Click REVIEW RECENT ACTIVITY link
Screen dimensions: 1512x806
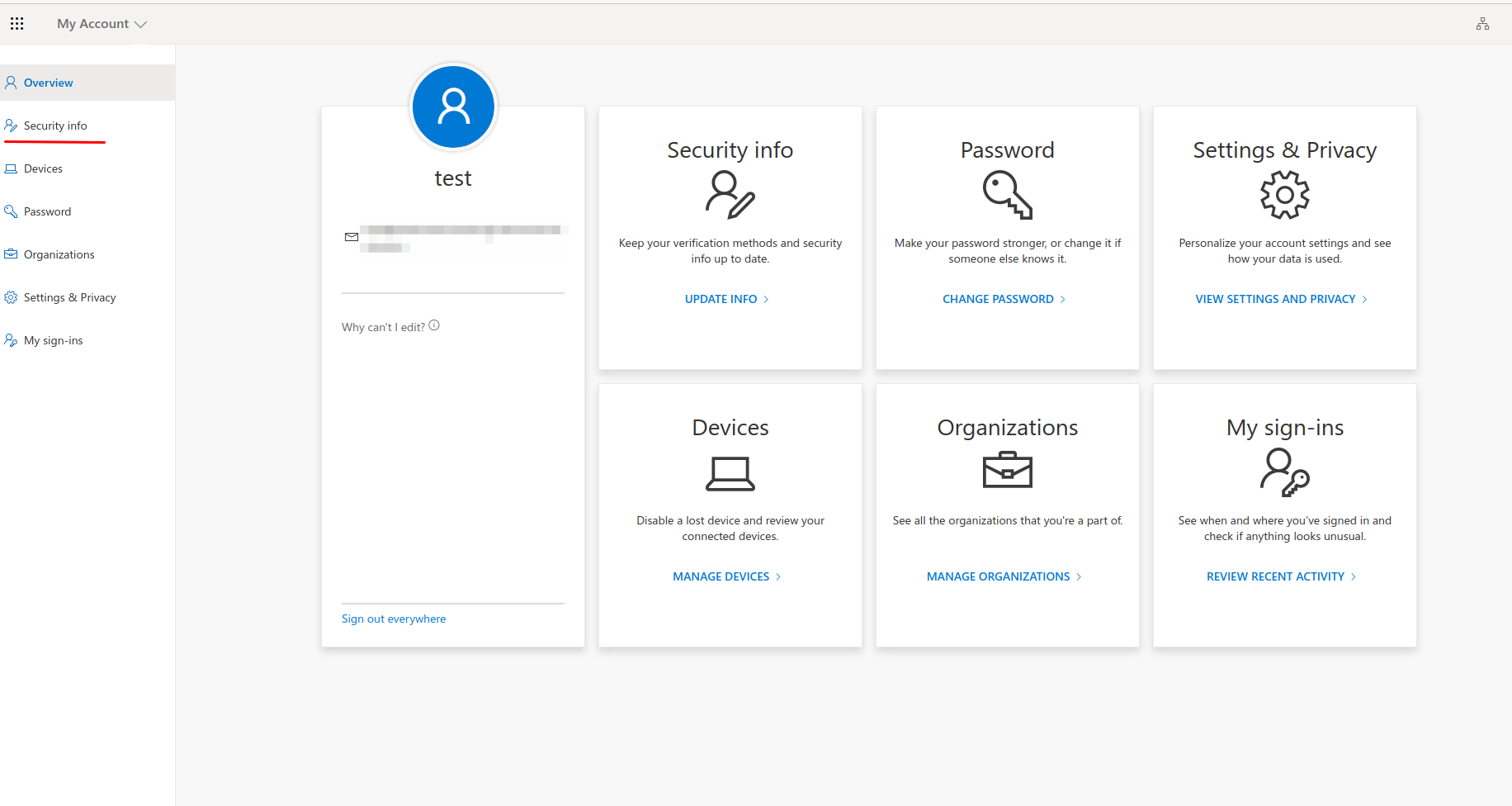pos(1281,576)
